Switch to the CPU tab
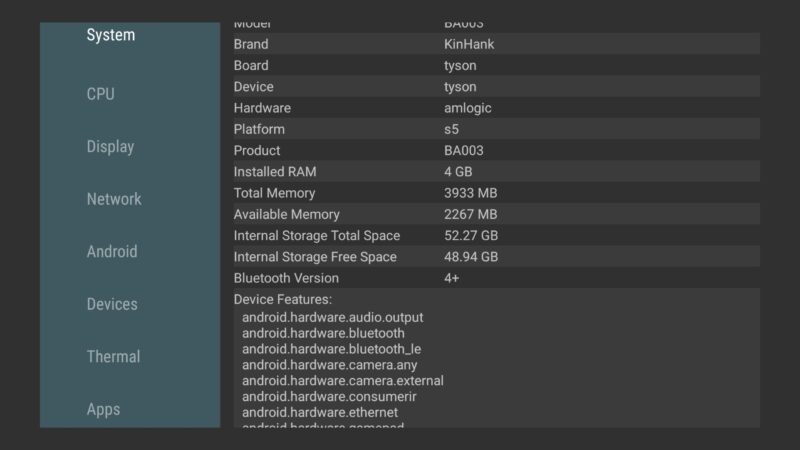This screenshot has height=450, width=800. [x=100, y=94]
